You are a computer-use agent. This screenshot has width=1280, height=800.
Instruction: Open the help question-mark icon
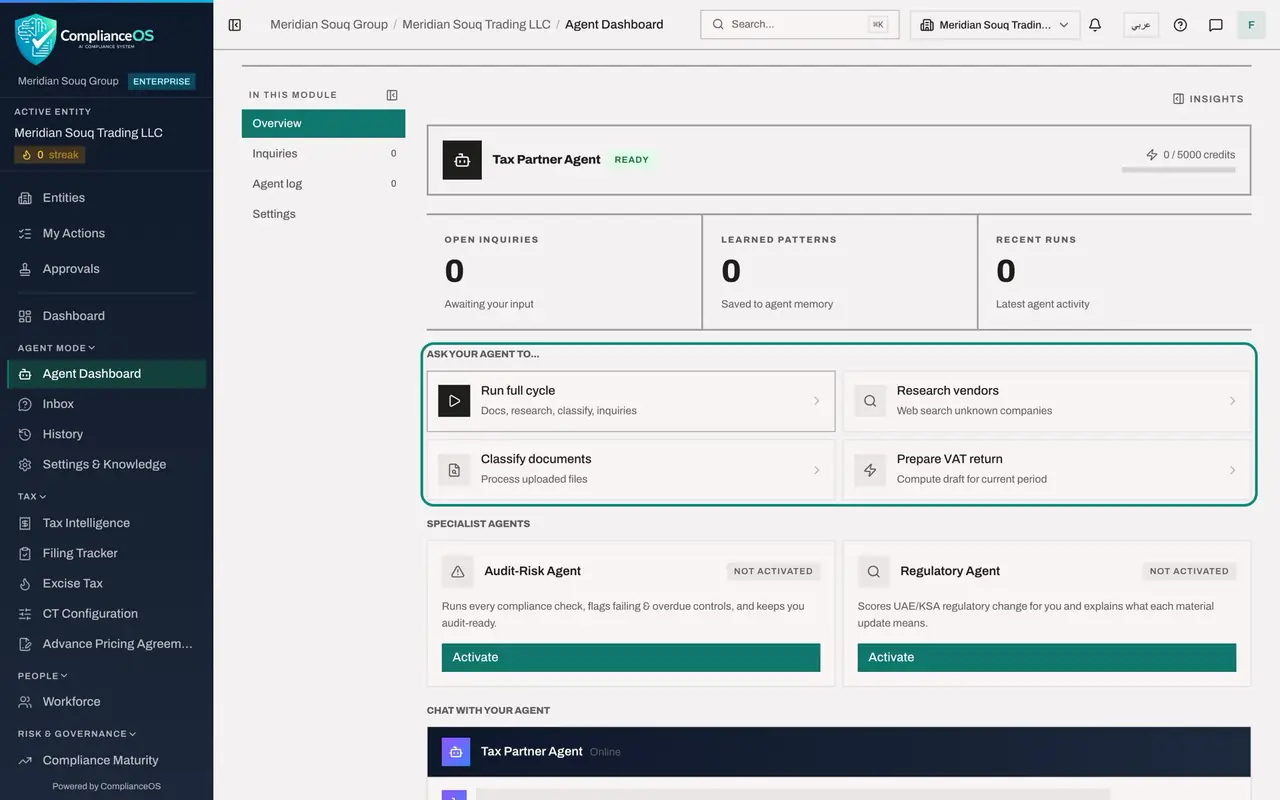[x=1180, y=25]
